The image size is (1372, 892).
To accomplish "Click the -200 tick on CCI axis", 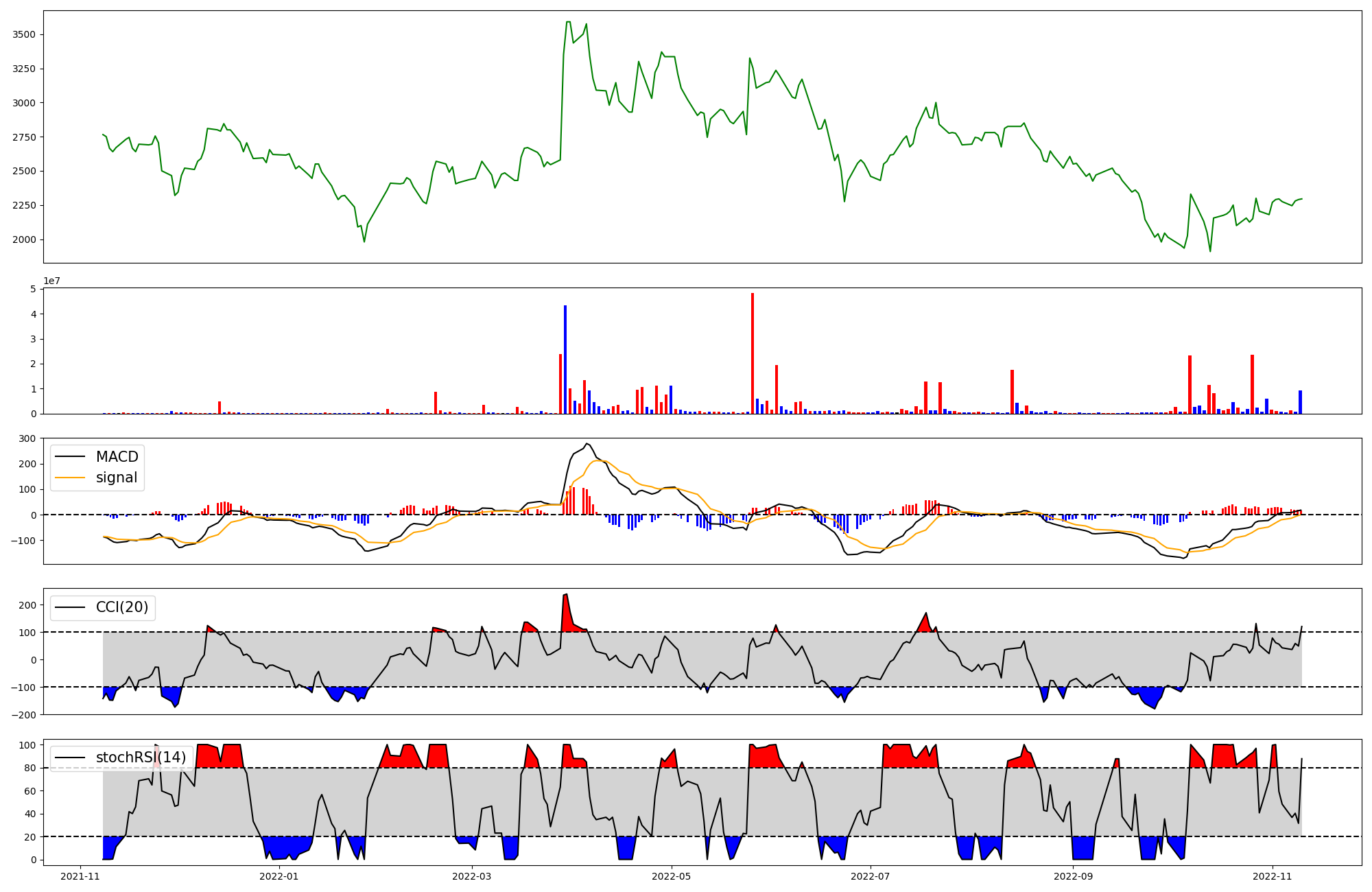I will point(25,715).
